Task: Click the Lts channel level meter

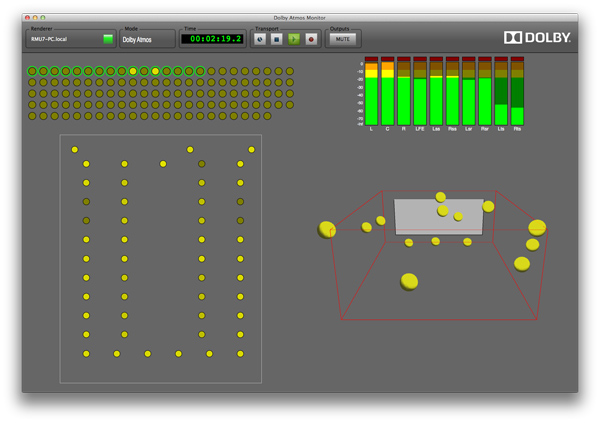Action: click(x=501, y=93)
